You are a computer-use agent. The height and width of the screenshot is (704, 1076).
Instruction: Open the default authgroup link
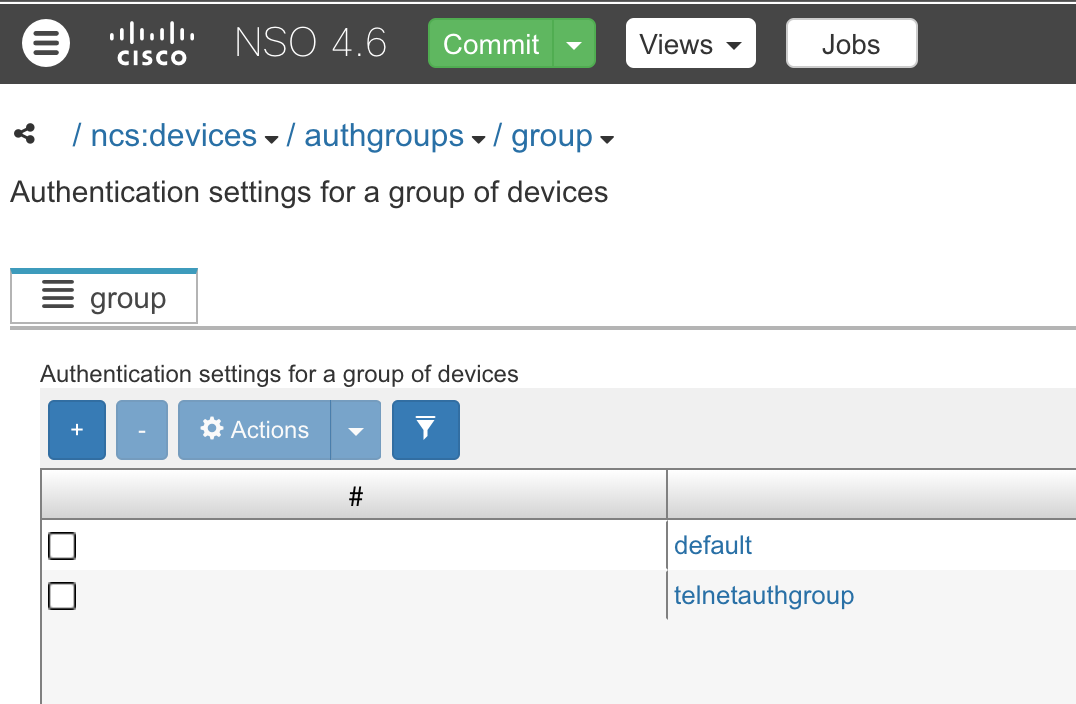[x=713, y=545]
